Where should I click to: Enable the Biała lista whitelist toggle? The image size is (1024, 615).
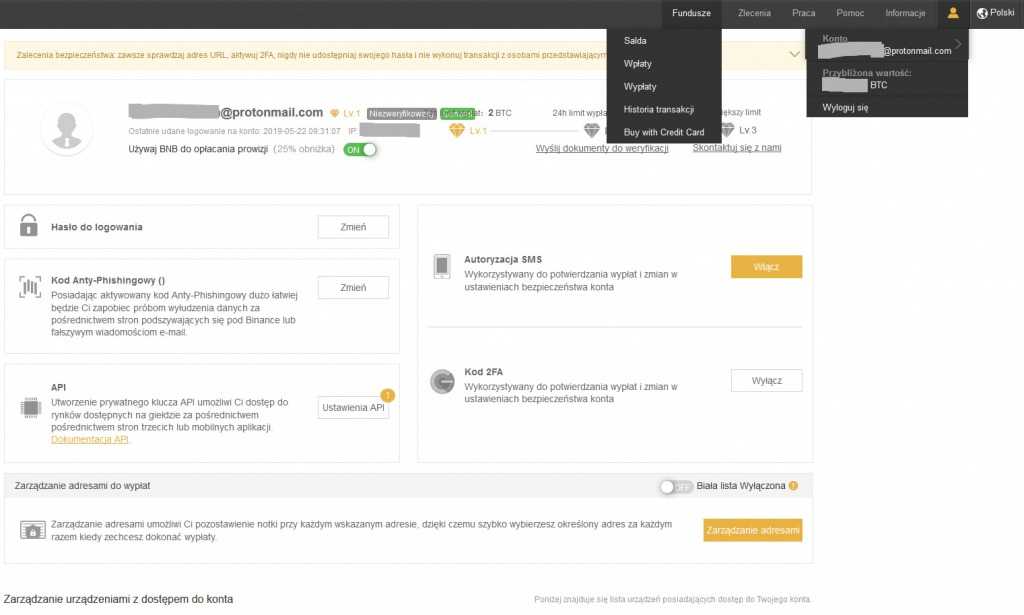(x=676, y=486)
